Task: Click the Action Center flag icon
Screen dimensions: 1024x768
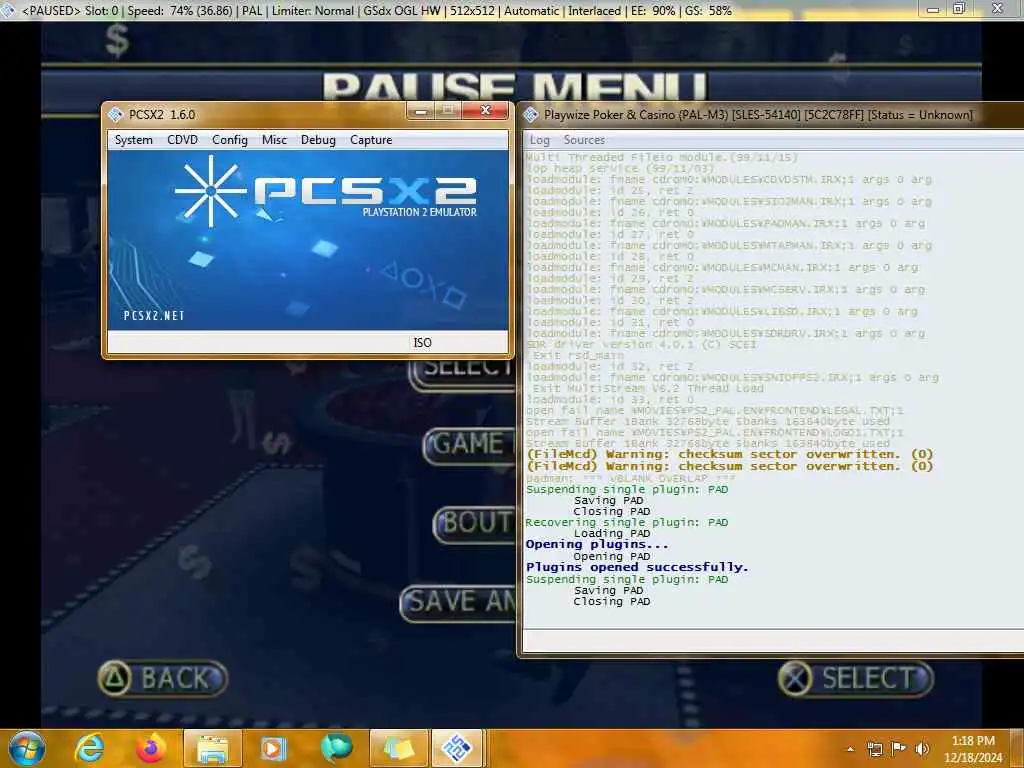Action: coord(899,749)
